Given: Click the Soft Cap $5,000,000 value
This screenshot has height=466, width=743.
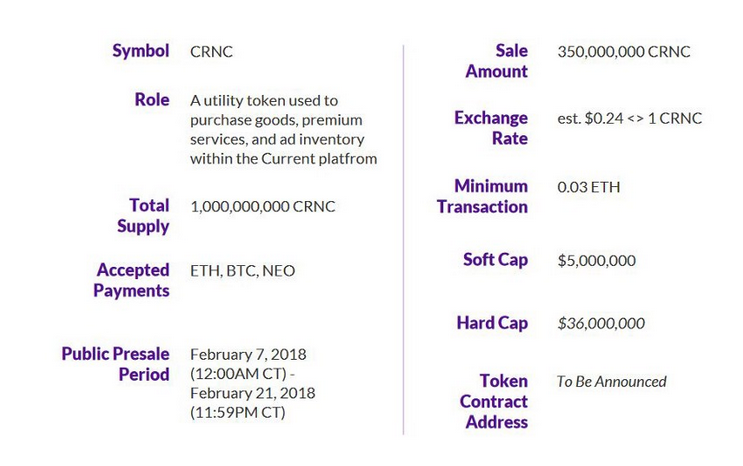Looking at the screenshot, I should (597, 261).
